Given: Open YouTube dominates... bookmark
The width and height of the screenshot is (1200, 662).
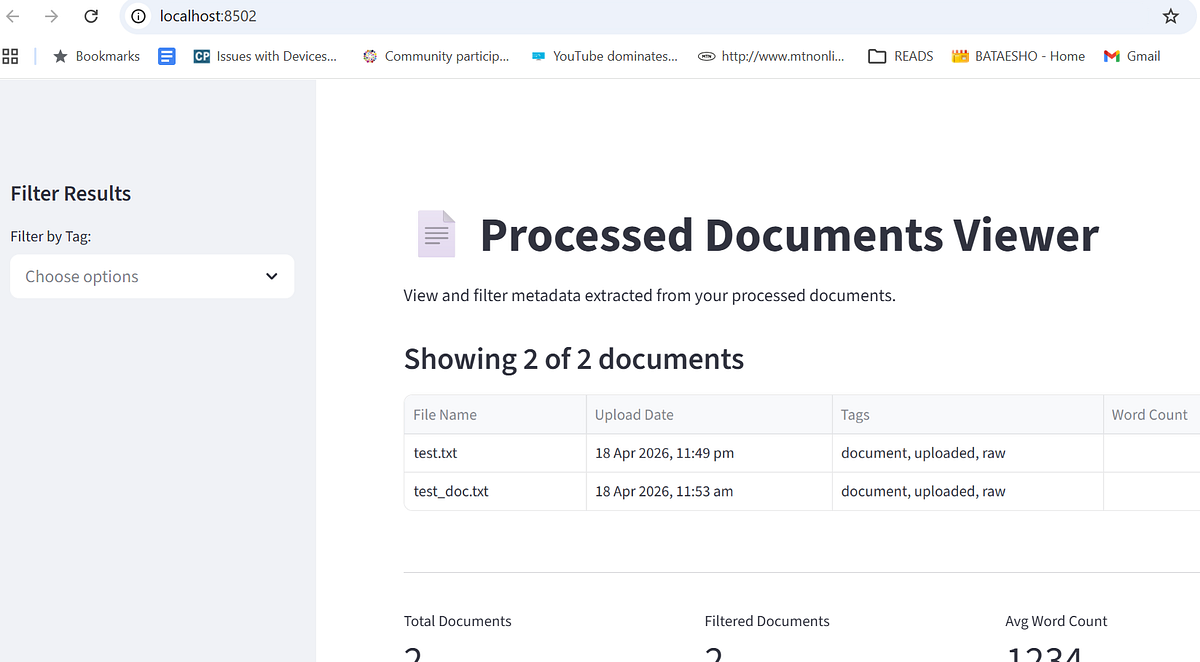Looking at the screenshot, I should (x=604, y=56).
